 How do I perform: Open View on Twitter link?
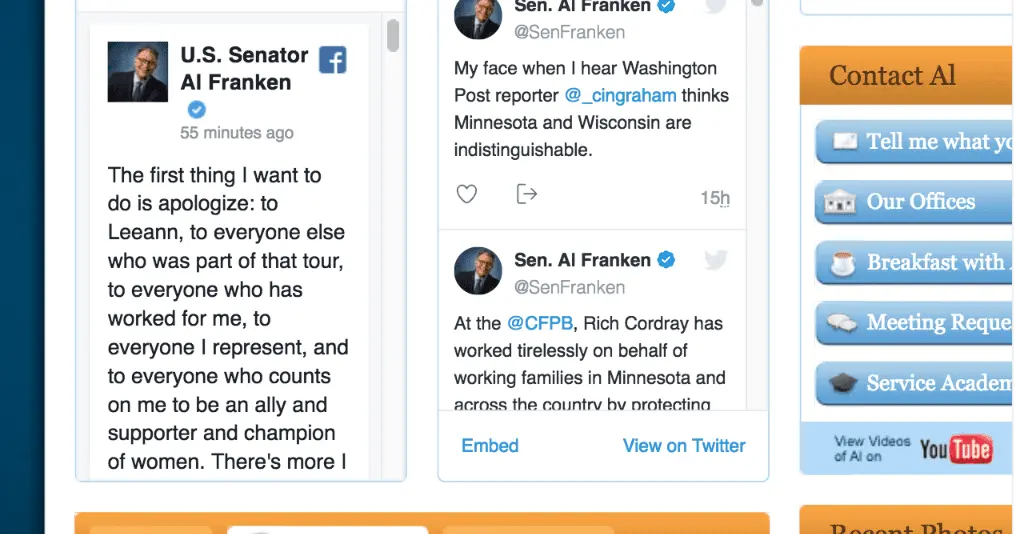pyautogui.click(x=684, y=446)
